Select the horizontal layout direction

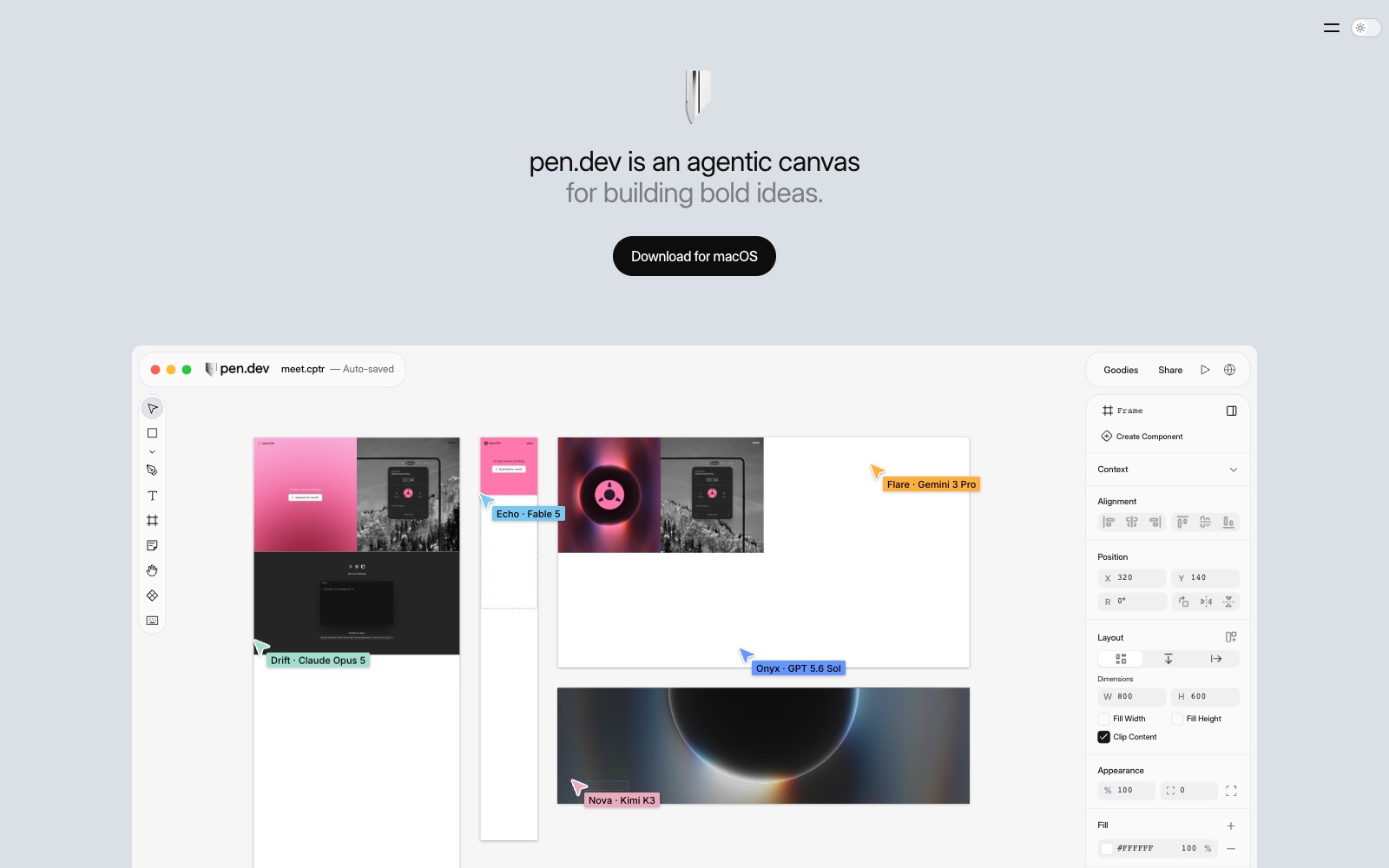coord(1216,659)
